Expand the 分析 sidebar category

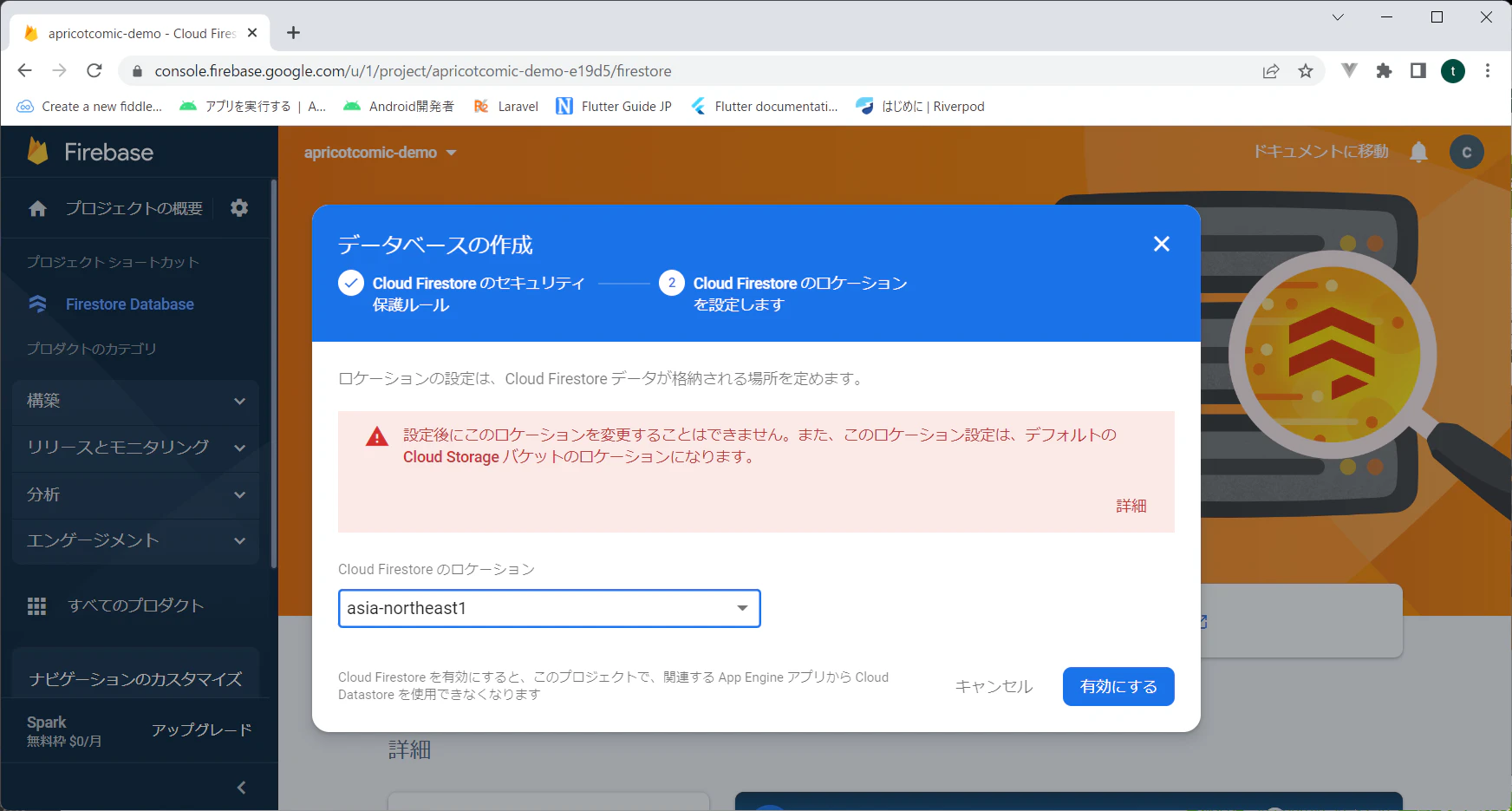point(136,494)
